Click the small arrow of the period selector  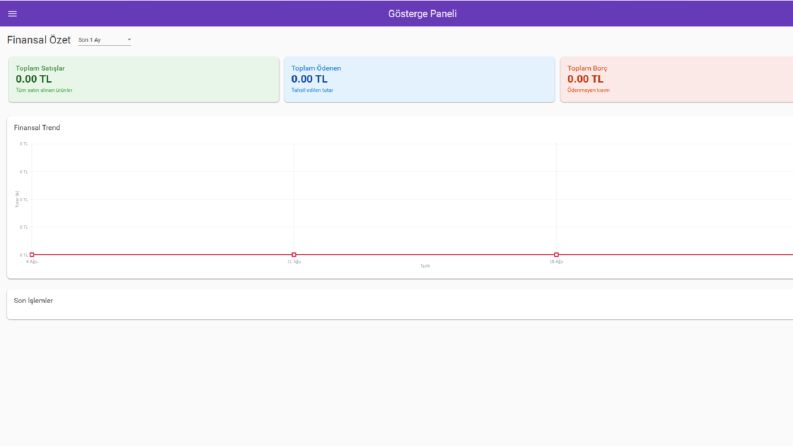click(x=129, y=39)
